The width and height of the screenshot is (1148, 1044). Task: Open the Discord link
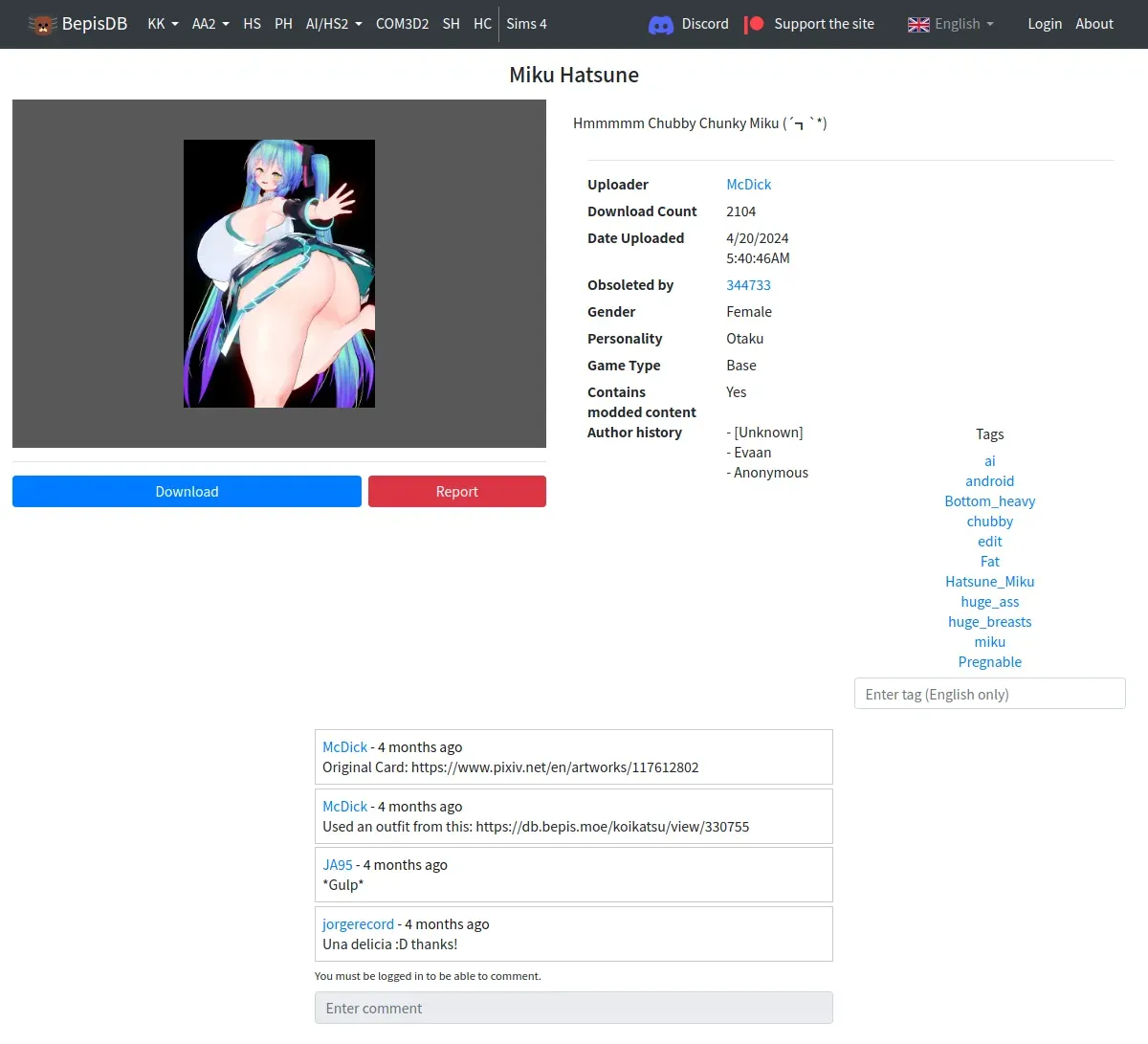(x=705, y=24)
